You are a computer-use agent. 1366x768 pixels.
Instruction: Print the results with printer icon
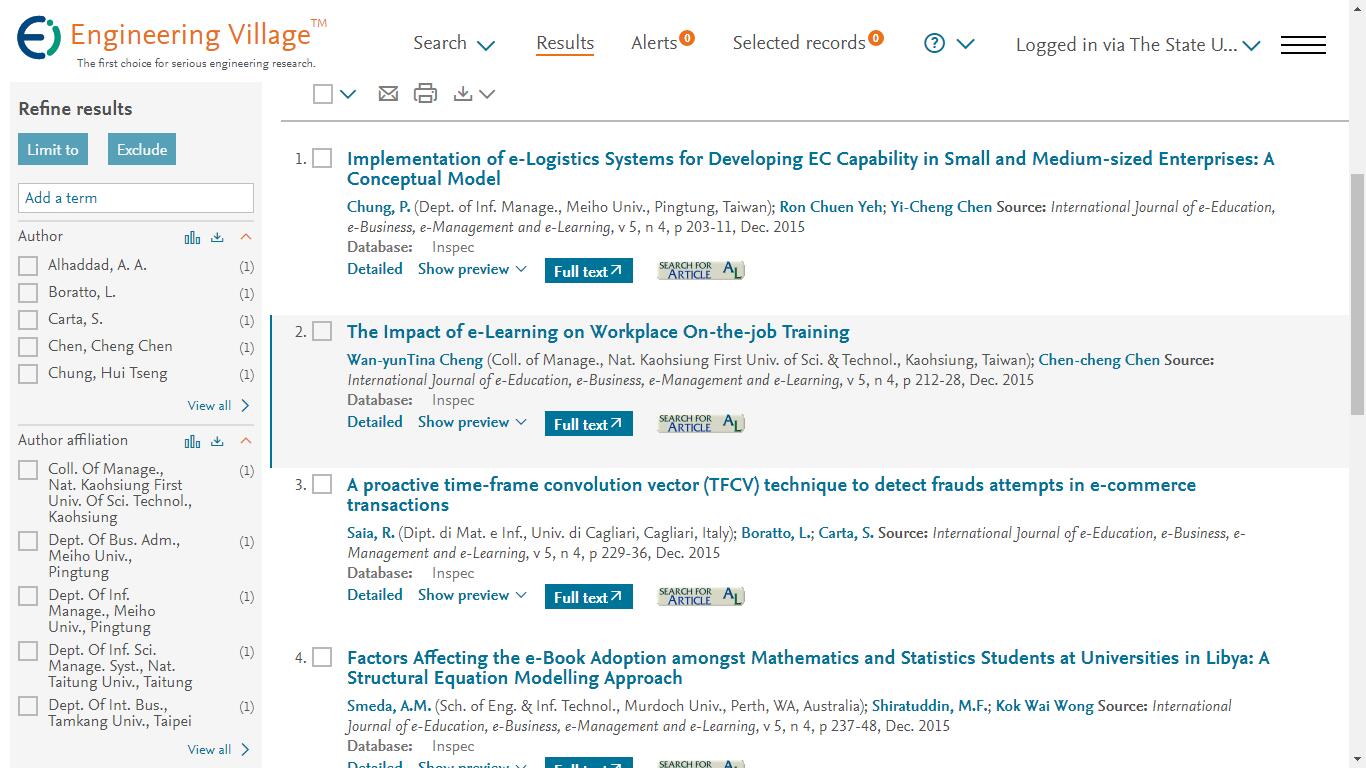(x=426, y=93)
